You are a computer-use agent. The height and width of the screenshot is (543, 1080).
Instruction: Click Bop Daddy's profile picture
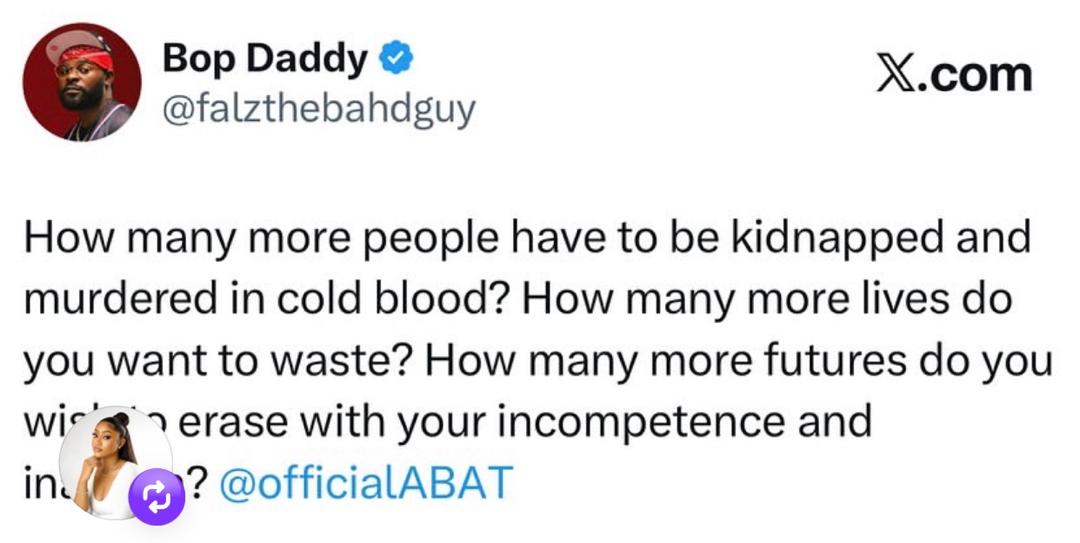pyautogui.click(x=82, y=82)
